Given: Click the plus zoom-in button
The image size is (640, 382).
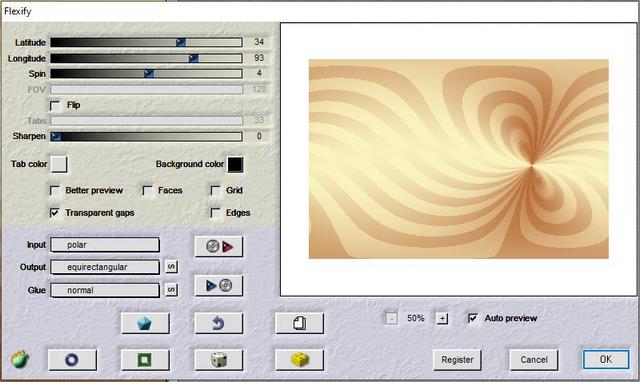Looking at the screenshot, I should point(442,318).
